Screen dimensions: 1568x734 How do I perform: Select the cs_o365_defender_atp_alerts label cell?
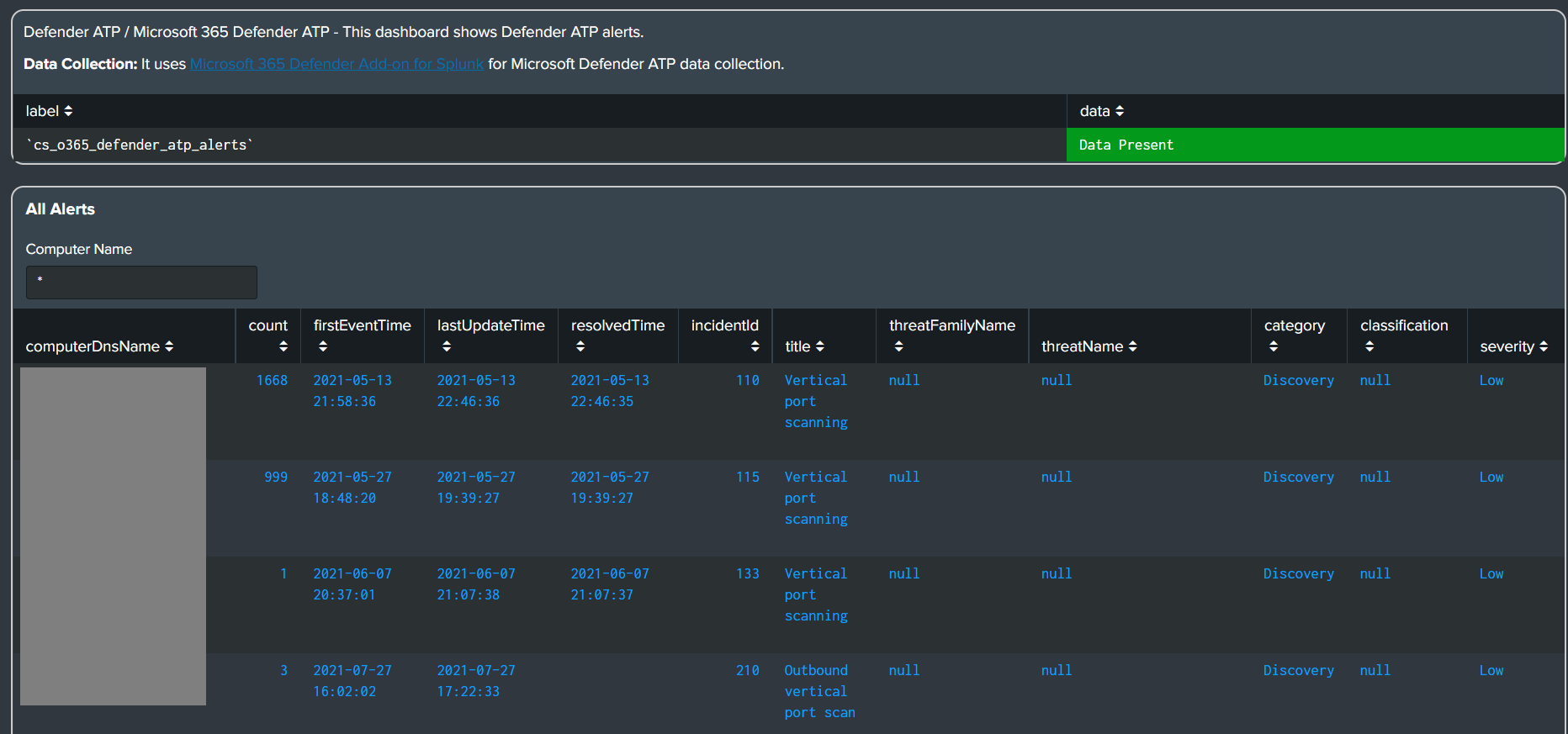(539, 145)
